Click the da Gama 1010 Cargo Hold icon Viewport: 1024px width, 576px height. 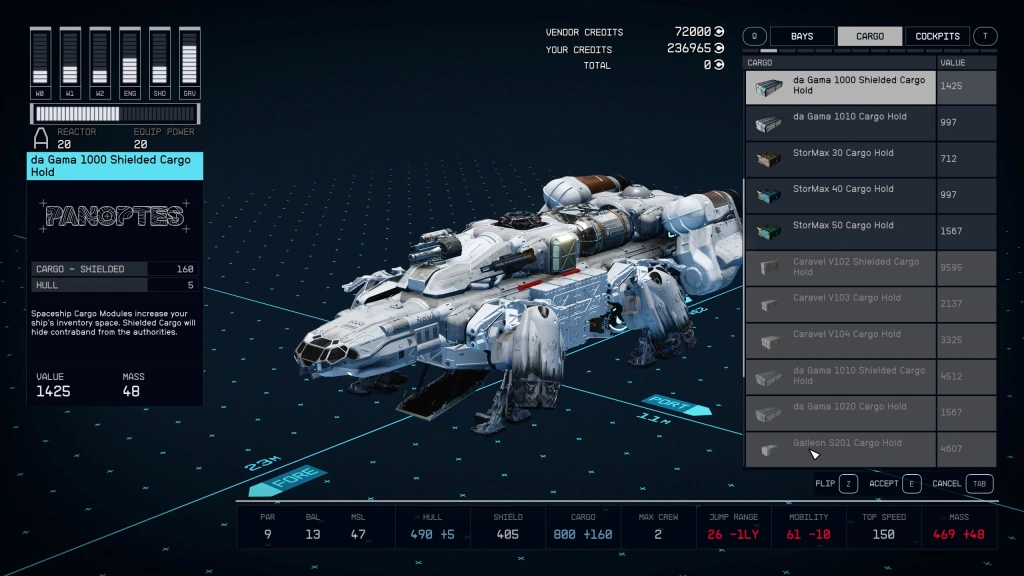(x=769, y=123)
